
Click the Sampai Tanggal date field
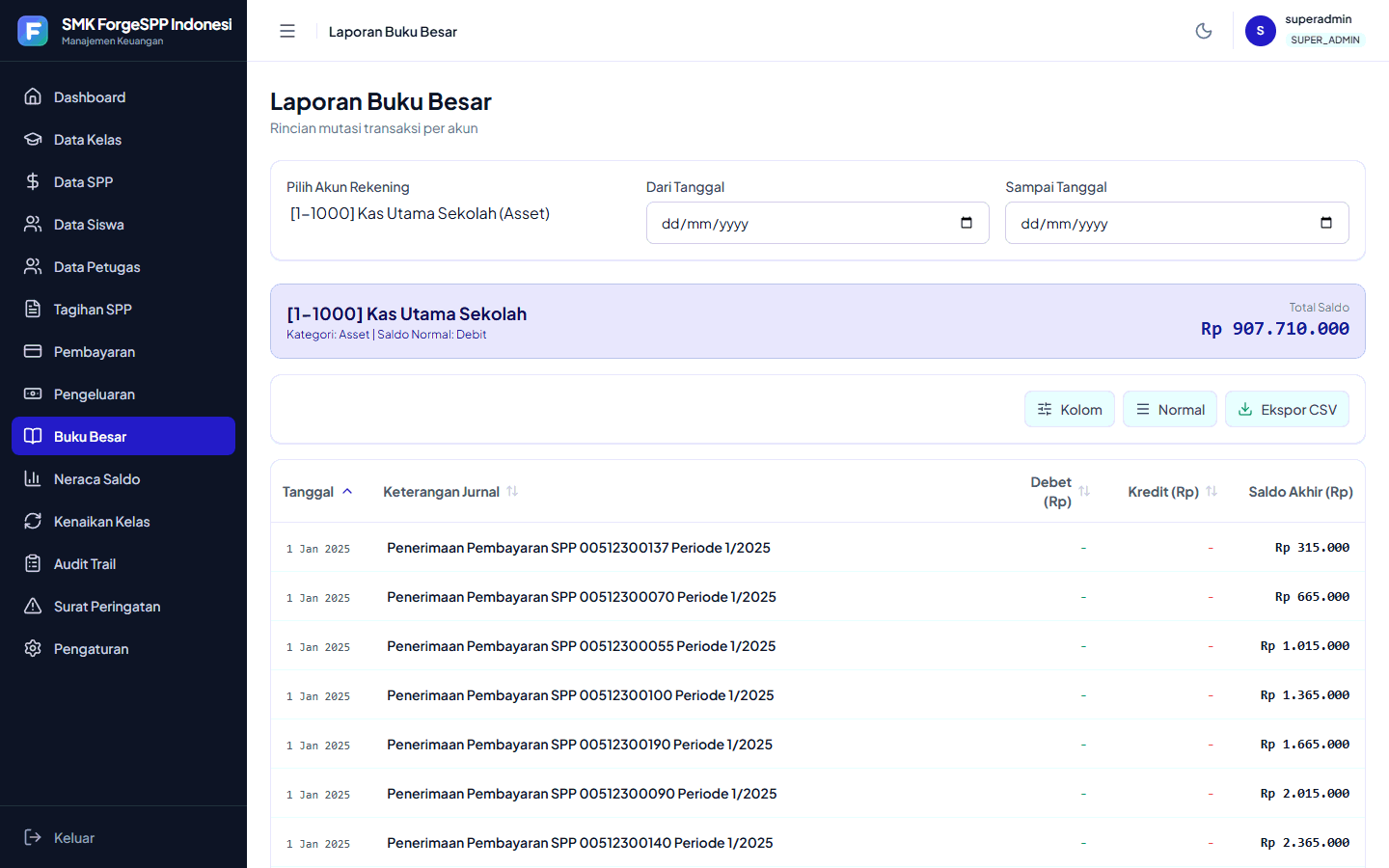point(1177,223)
